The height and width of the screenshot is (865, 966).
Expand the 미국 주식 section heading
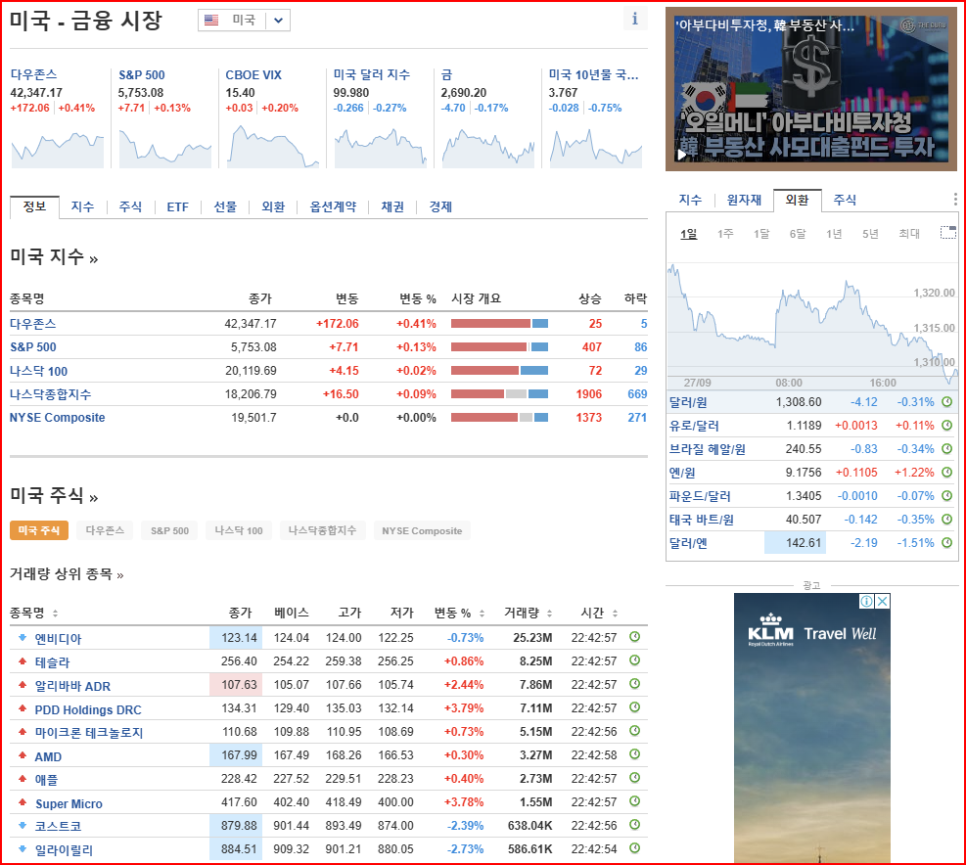(54, 495)
